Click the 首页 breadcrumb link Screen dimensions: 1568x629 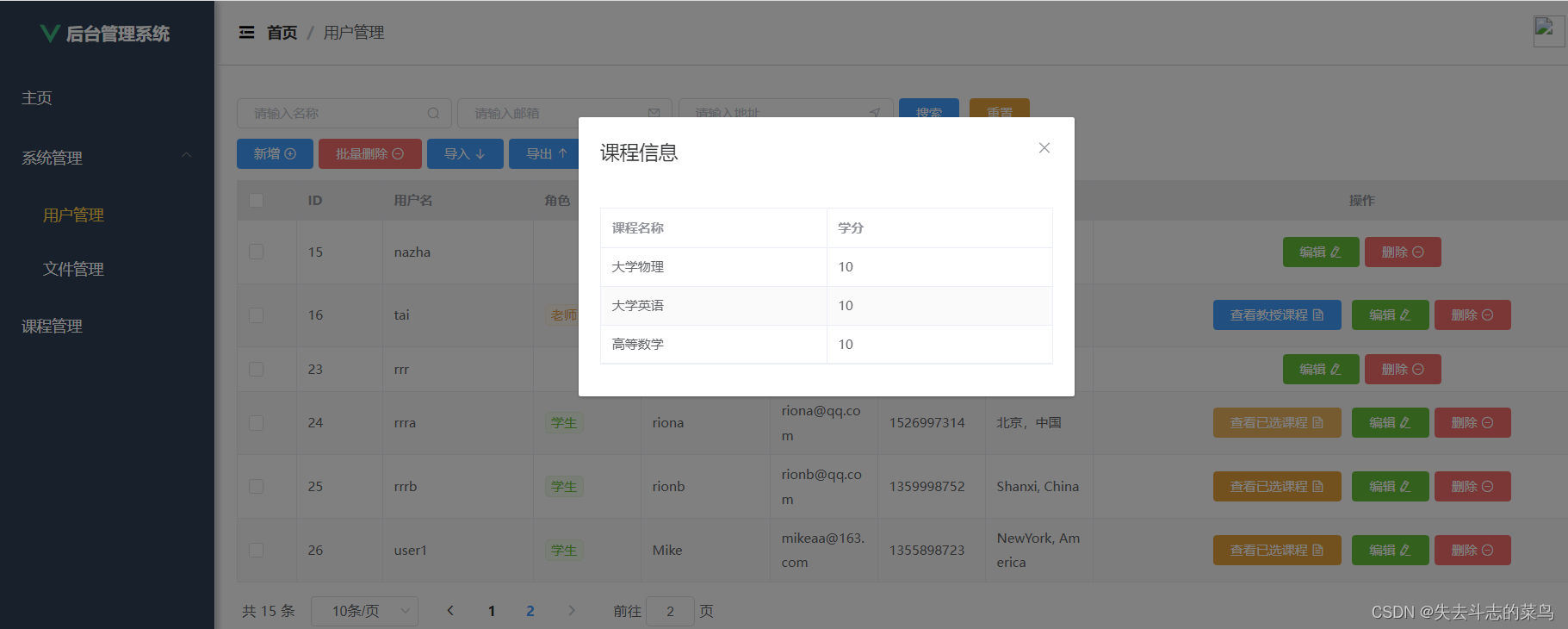point(282,33)
